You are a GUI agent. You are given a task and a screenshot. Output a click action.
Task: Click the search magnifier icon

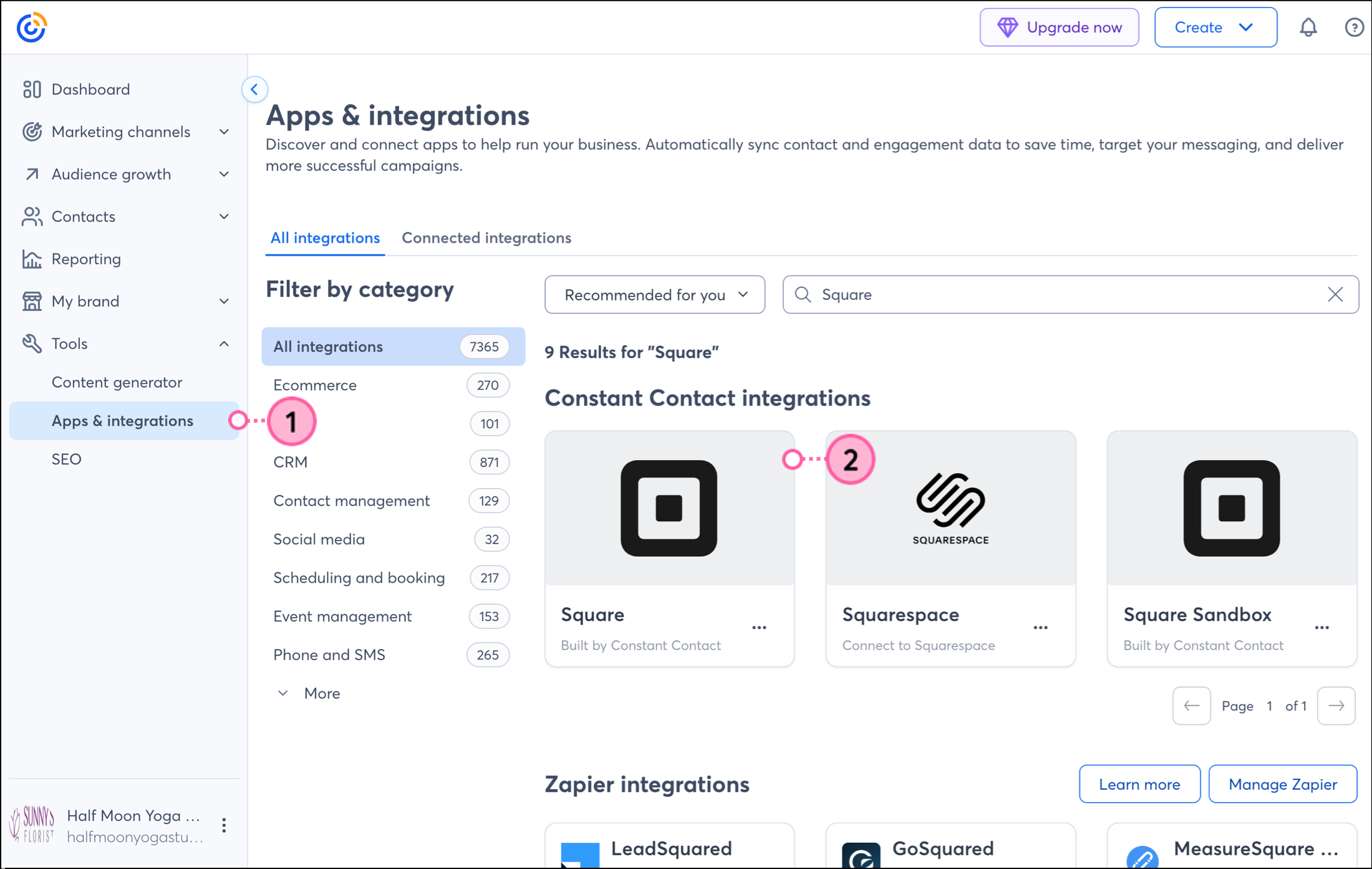pyautogui.click(x=803, y=294)
